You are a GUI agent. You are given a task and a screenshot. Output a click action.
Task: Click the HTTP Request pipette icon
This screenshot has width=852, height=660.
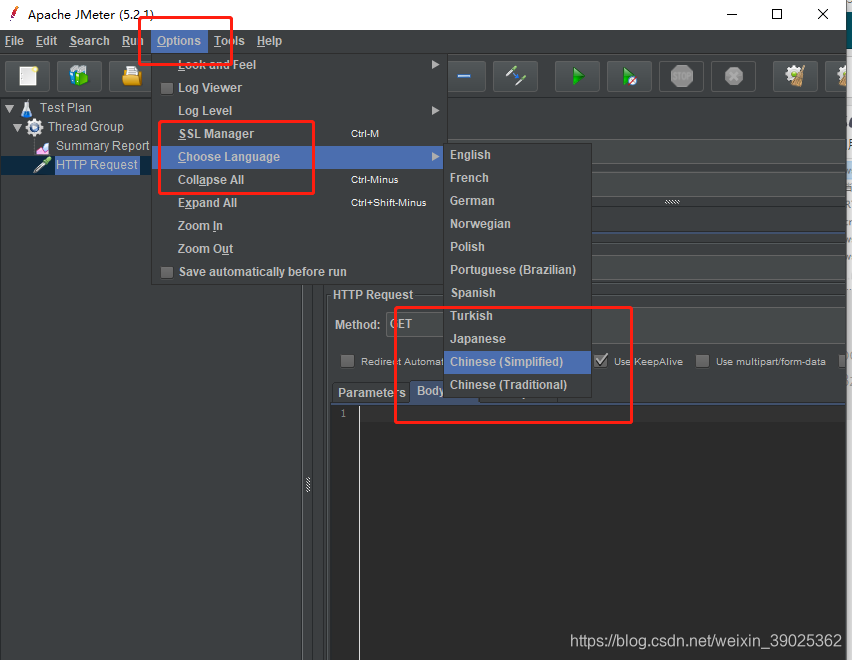(x=42, y=165)
